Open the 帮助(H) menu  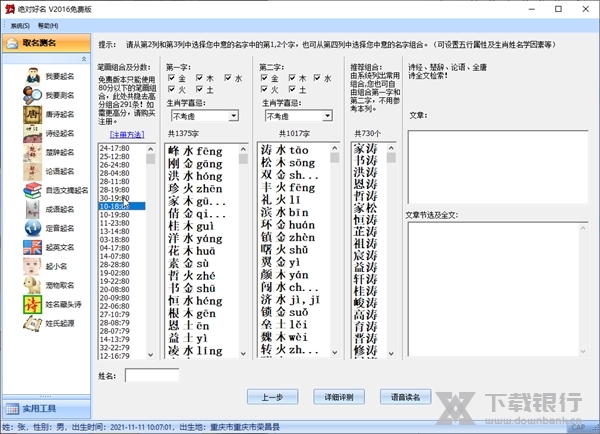(x=48, y=26)
